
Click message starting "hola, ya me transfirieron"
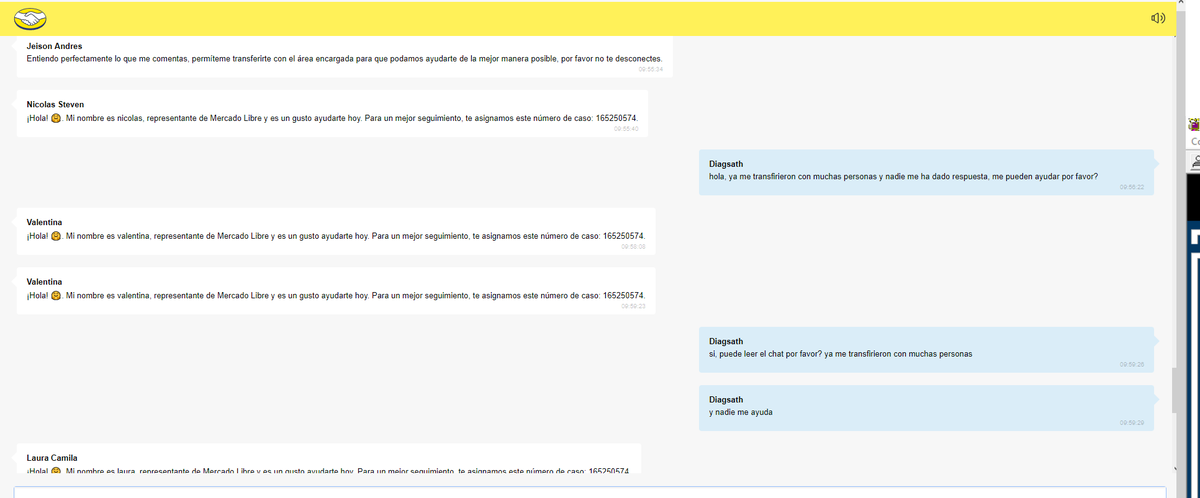[x=903, y=176]
